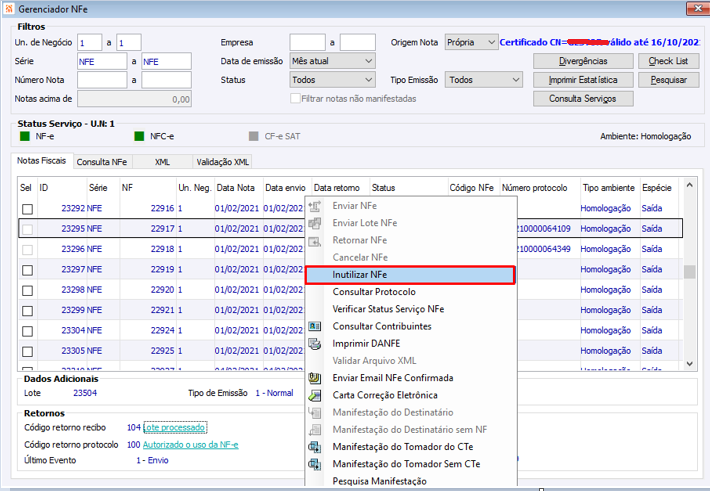The image size is (710, 491).
Task: Click the green NFC-e status indicator
Action: click(x=141, y=135)
